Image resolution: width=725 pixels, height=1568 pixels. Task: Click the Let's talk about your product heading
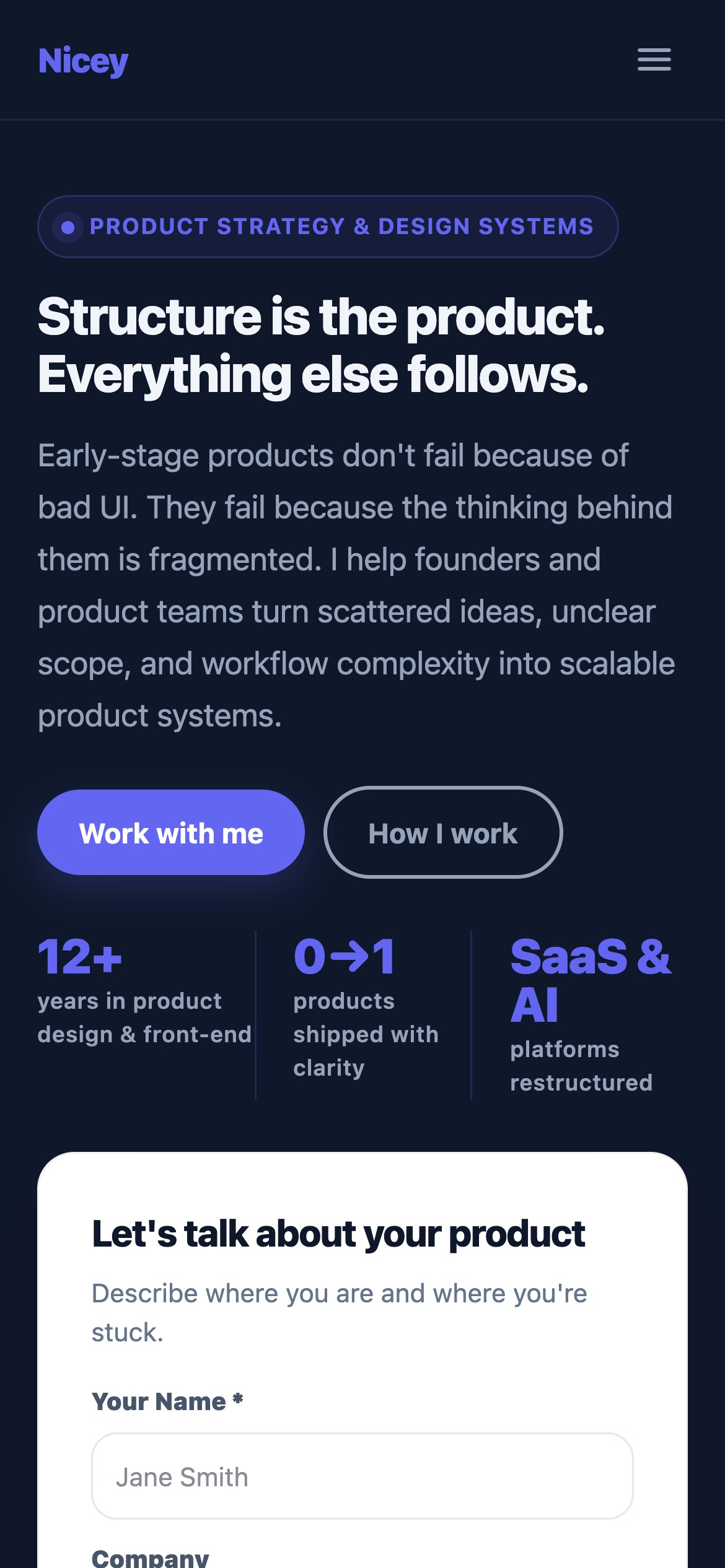tap(339, 1234)
